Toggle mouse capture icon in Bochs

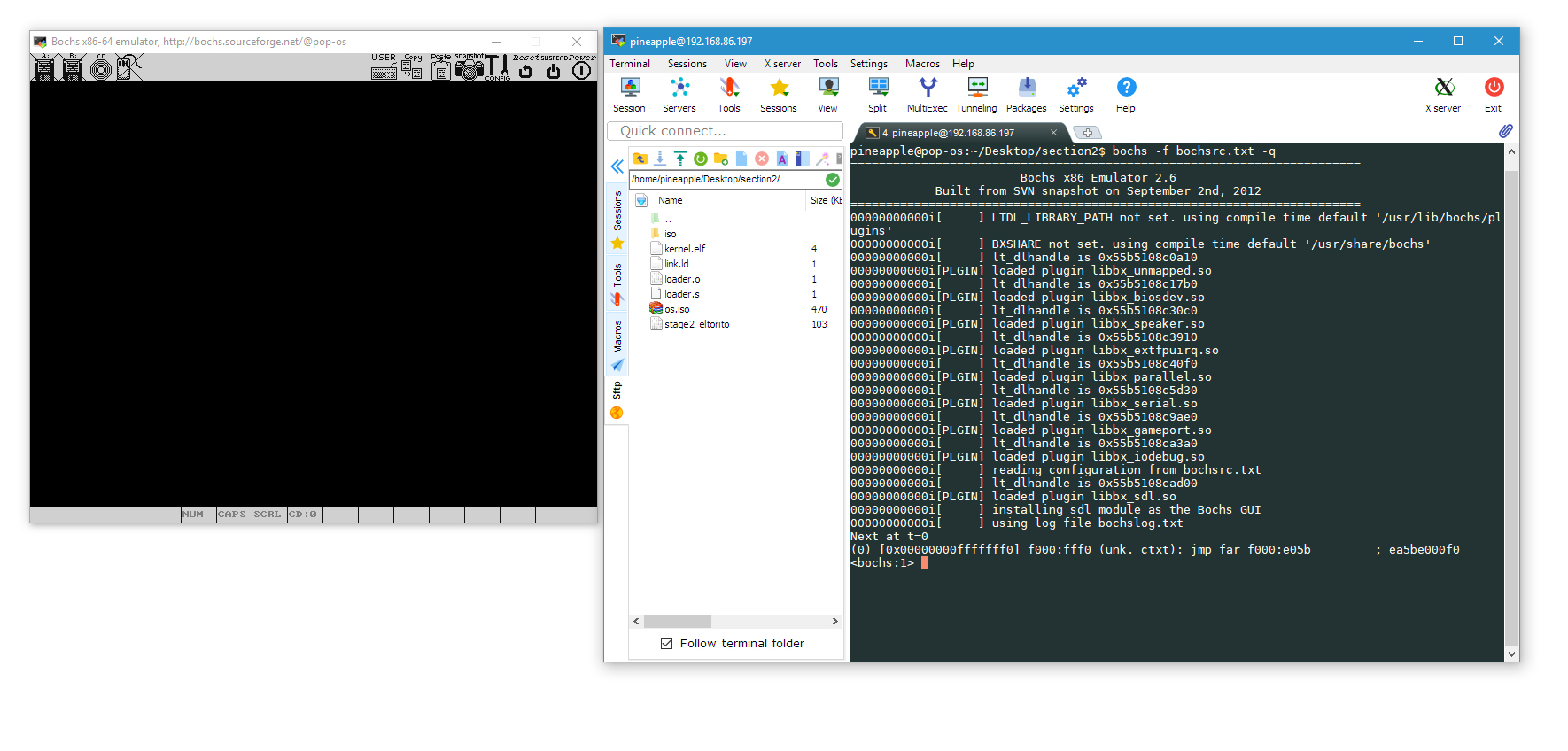129,67
